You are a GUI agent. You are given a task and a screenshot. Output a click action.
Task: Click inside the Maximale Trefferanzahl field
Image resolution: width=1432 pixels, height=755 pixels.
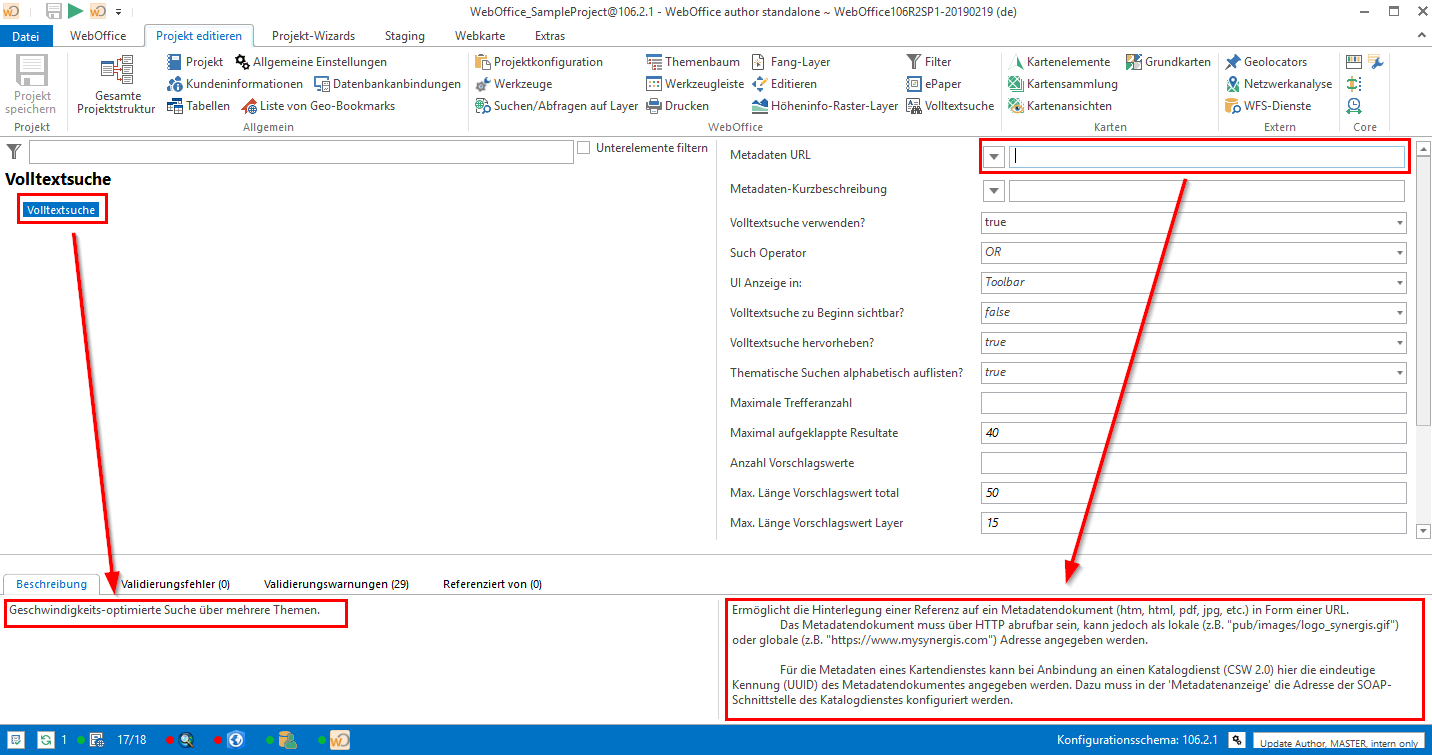(1190, 402)
